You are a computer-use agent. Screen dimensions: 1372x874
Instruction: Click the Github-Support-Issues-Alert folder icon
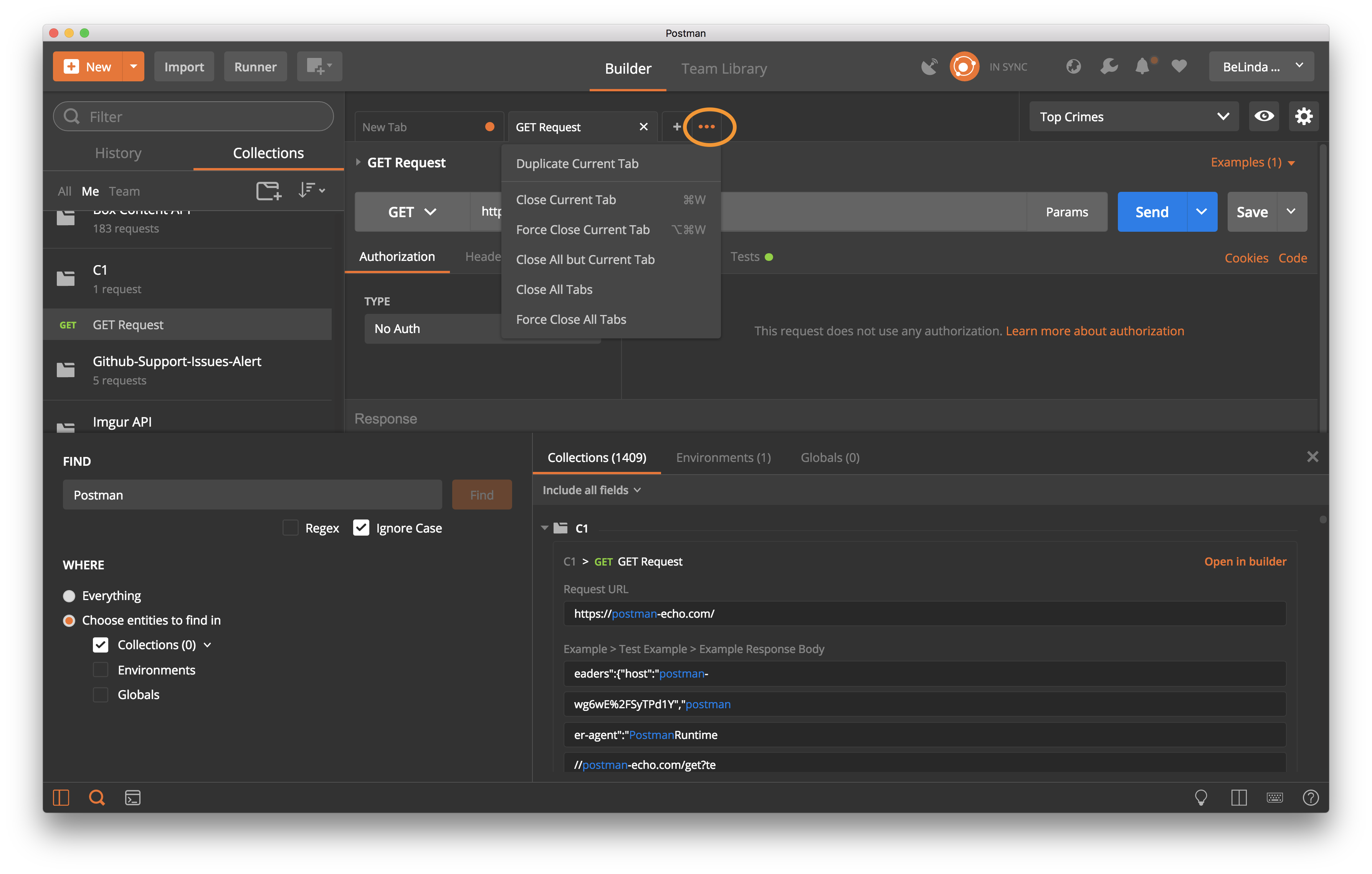click(66, 369)
